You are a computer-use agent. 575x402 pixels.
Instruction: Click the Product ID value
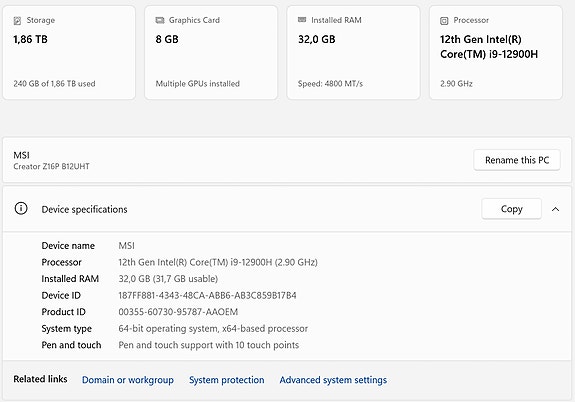[x=178, y=312]
